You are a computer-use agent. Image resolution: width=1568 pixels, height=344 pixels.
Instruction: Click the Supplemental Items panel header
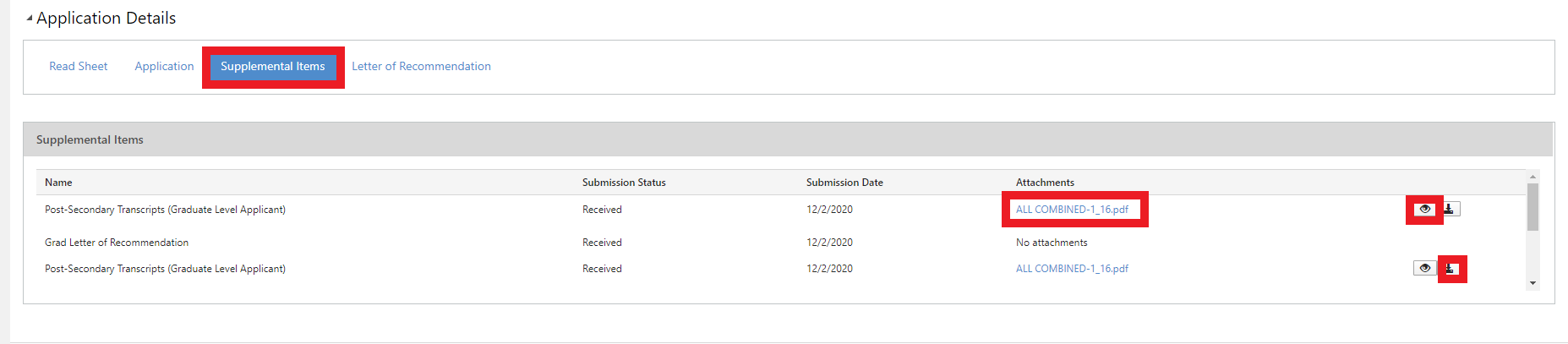click(x=90, y=139)
